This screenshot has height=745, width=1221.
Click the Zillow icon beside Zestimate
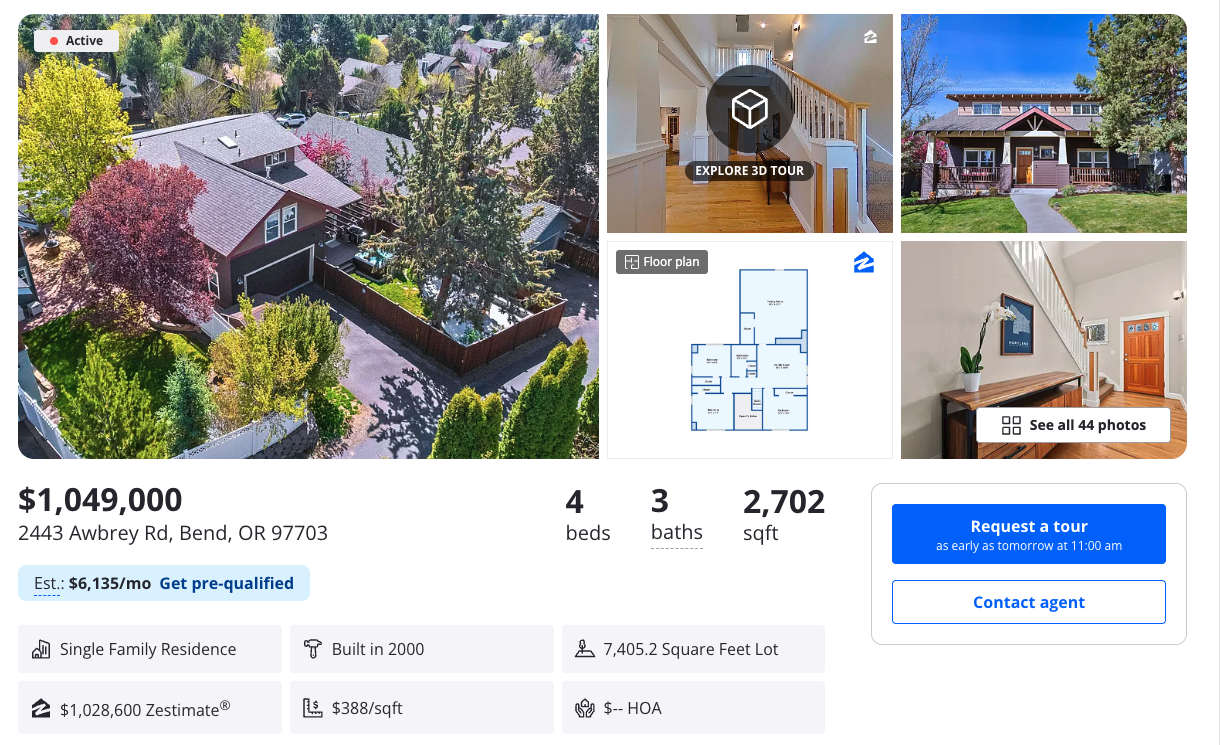41,709
